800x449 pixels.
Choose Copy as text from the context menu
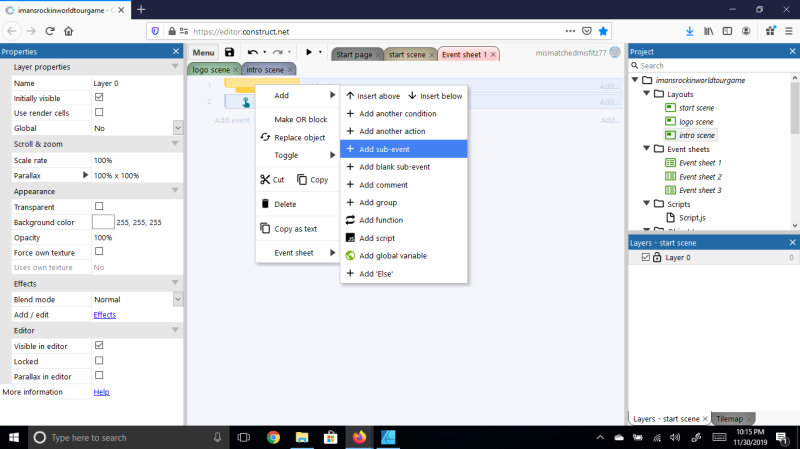click(x=297, y=229)
